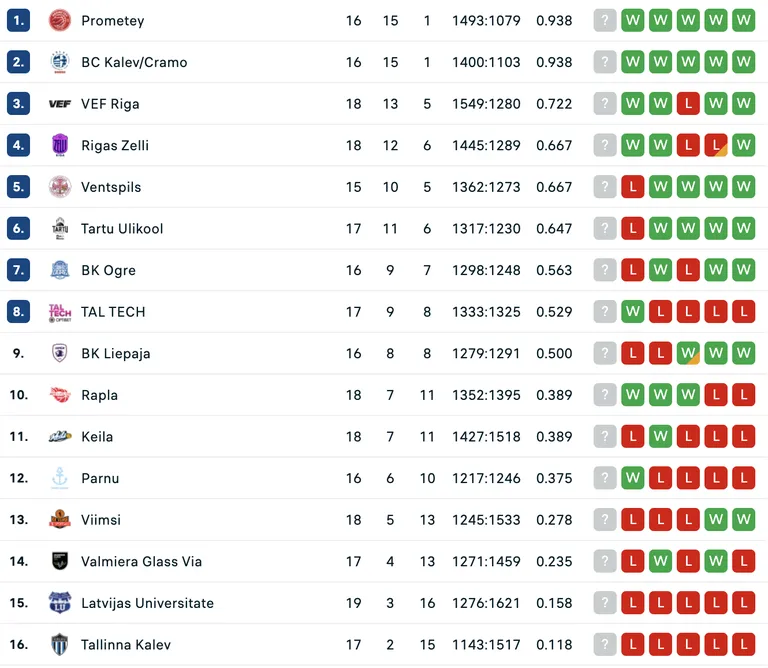Screen dimensions: 768x668
Task: Click the Keila team logo
Action: coord(60,436)
